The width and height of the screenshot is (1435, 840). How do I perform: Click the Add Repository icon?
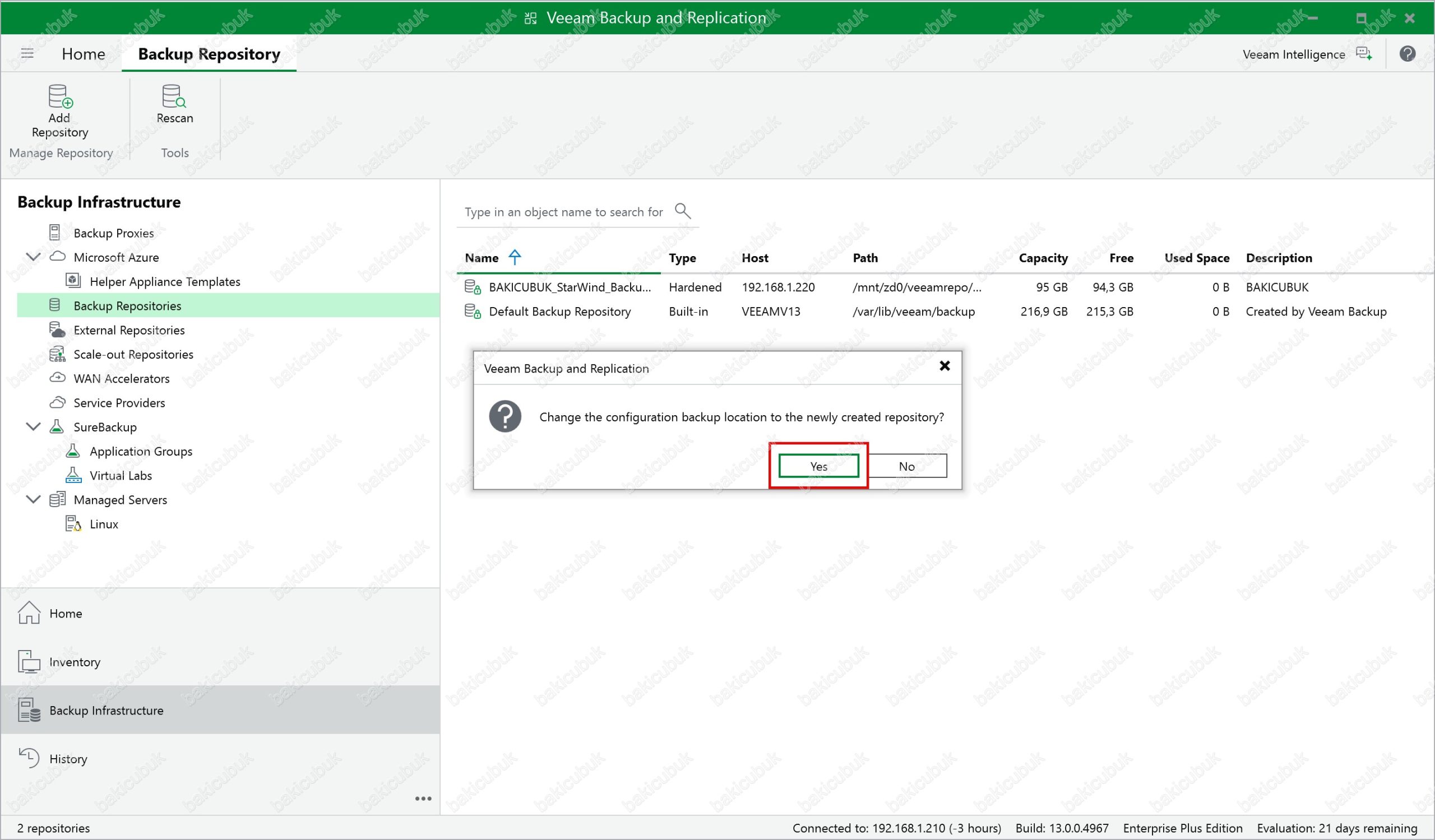click(x=61, y=96)
